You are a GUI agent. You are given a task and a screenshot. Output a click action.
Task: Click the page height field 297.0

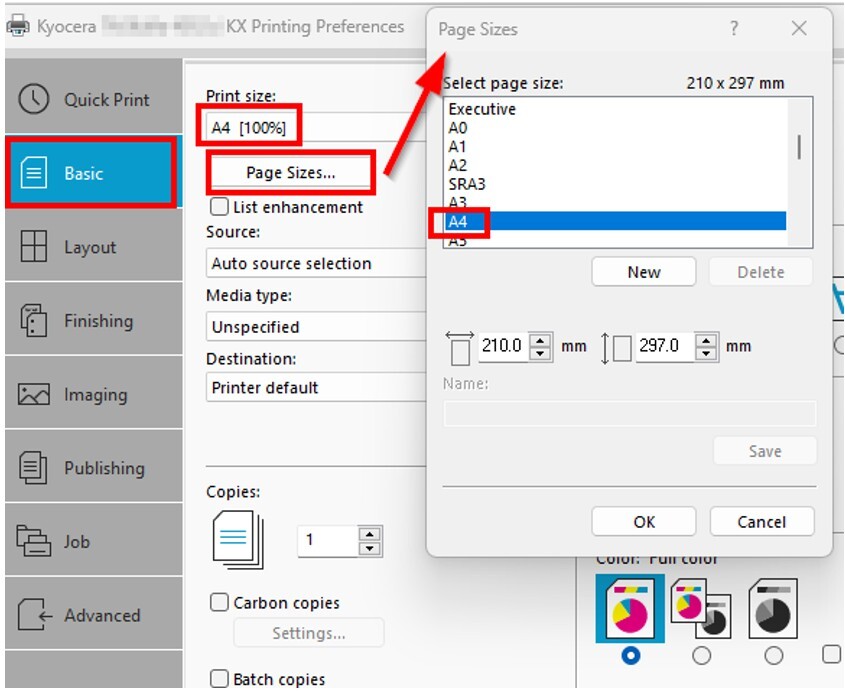[x=665, y=345]
